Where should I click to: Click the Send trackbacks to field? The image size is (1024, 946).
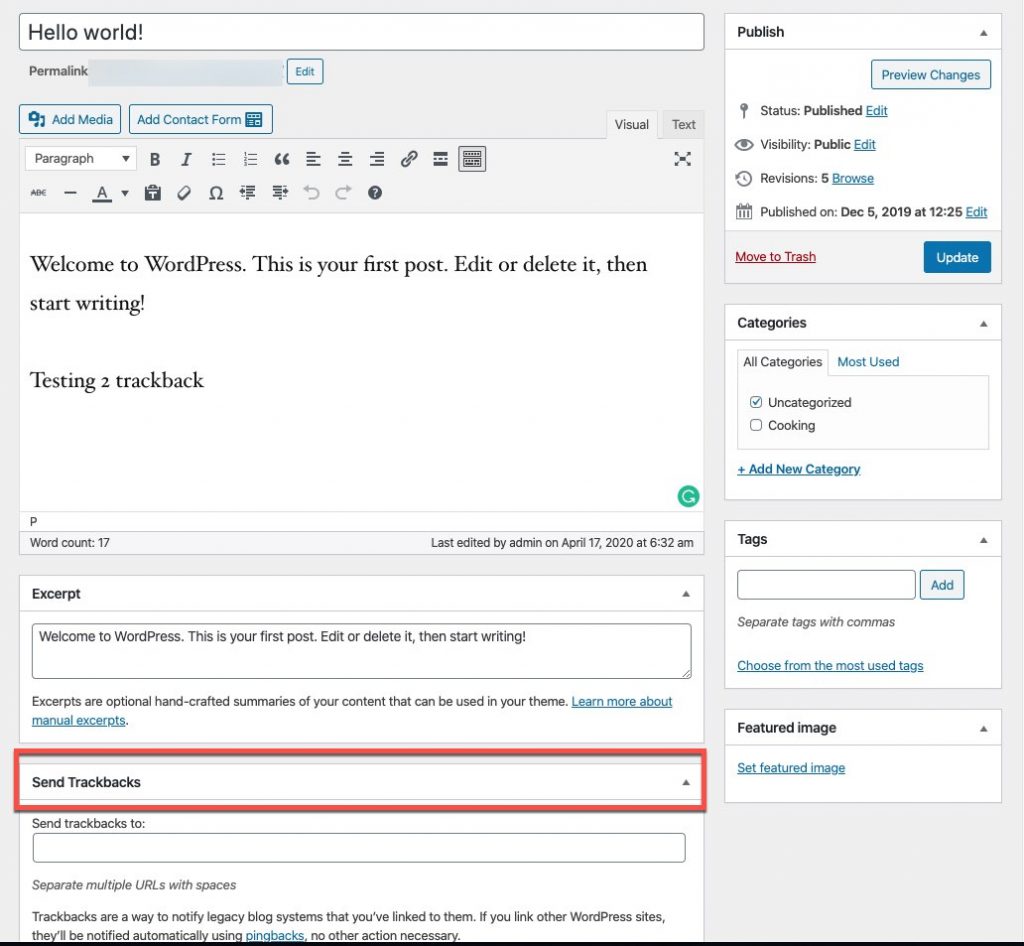coord(359,848)
